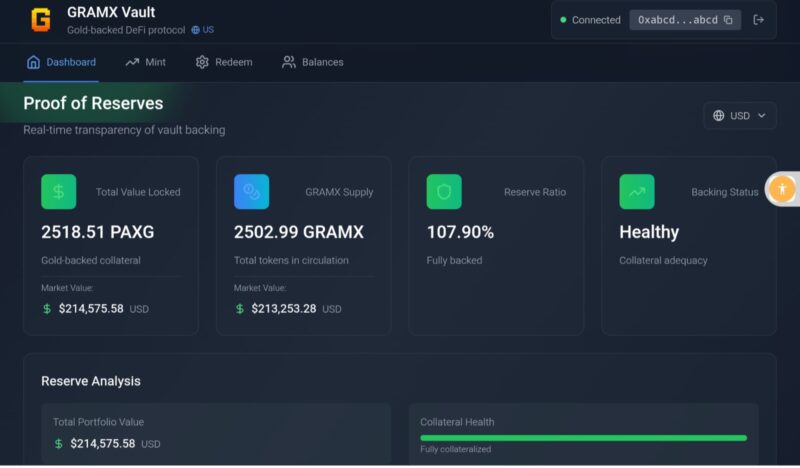This screenshot has height=468, width=800.
Task: Open the Mint tab
Action: click(x=146, y=62)
